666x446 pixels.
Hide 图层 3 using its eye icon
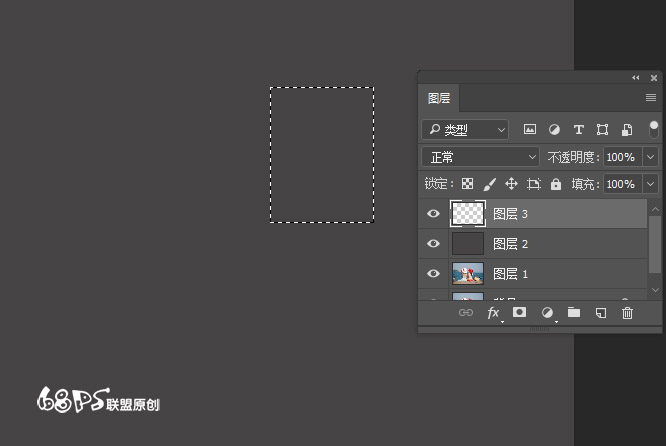(x=434, y=213)
